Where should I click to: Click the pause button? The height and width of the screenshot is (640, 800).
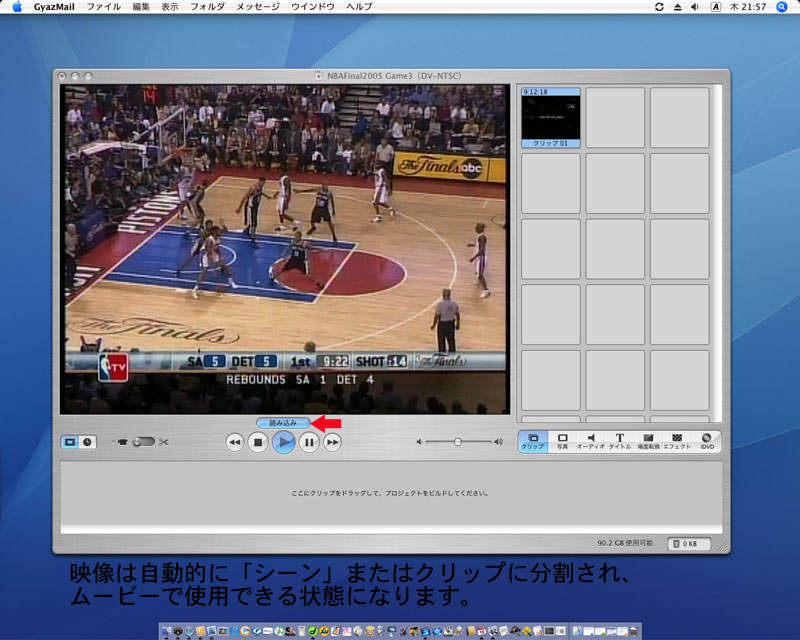pos(309,442)
